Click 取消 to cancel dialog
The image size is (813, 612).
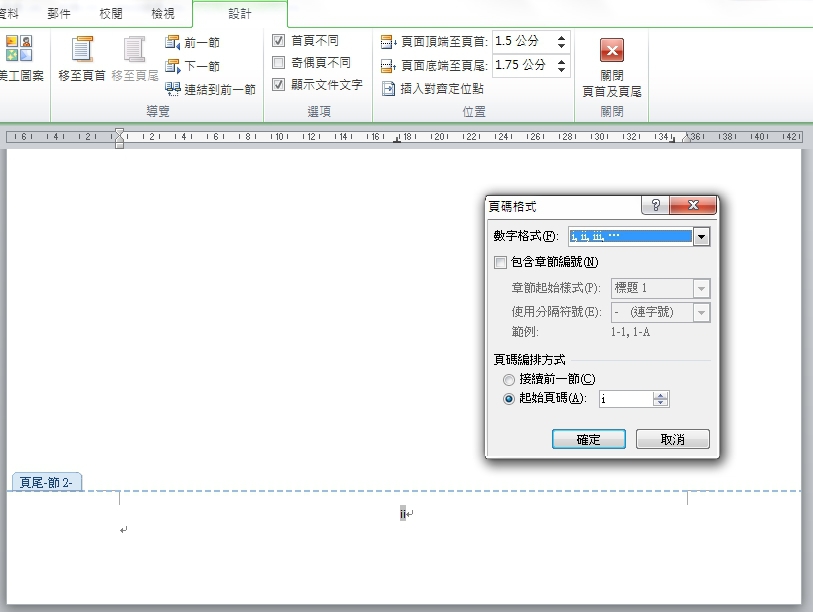click(672, 439)
